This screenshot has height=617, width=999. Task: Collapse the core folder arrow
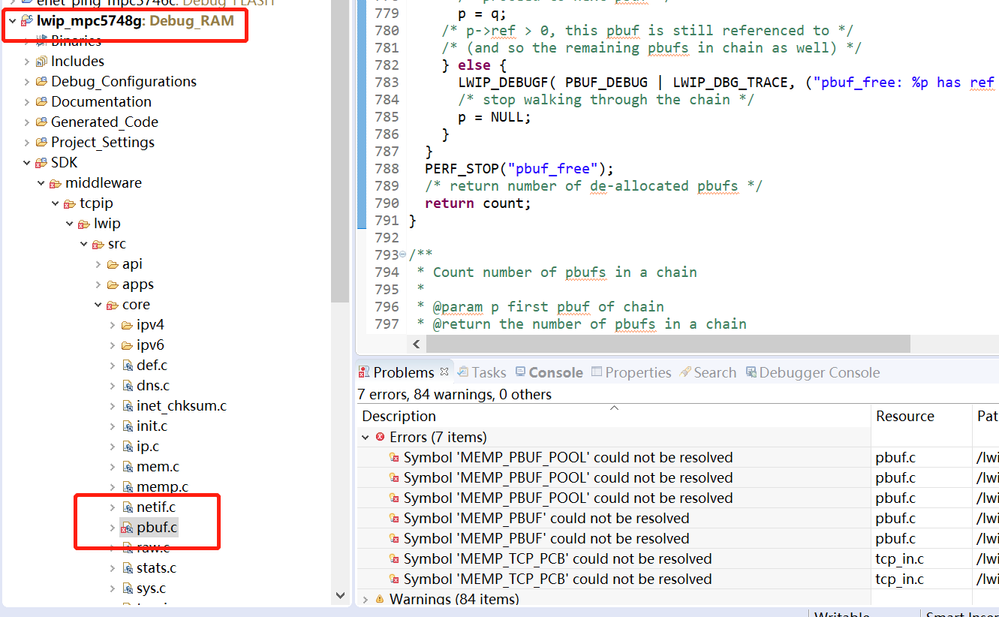(98, 305)
